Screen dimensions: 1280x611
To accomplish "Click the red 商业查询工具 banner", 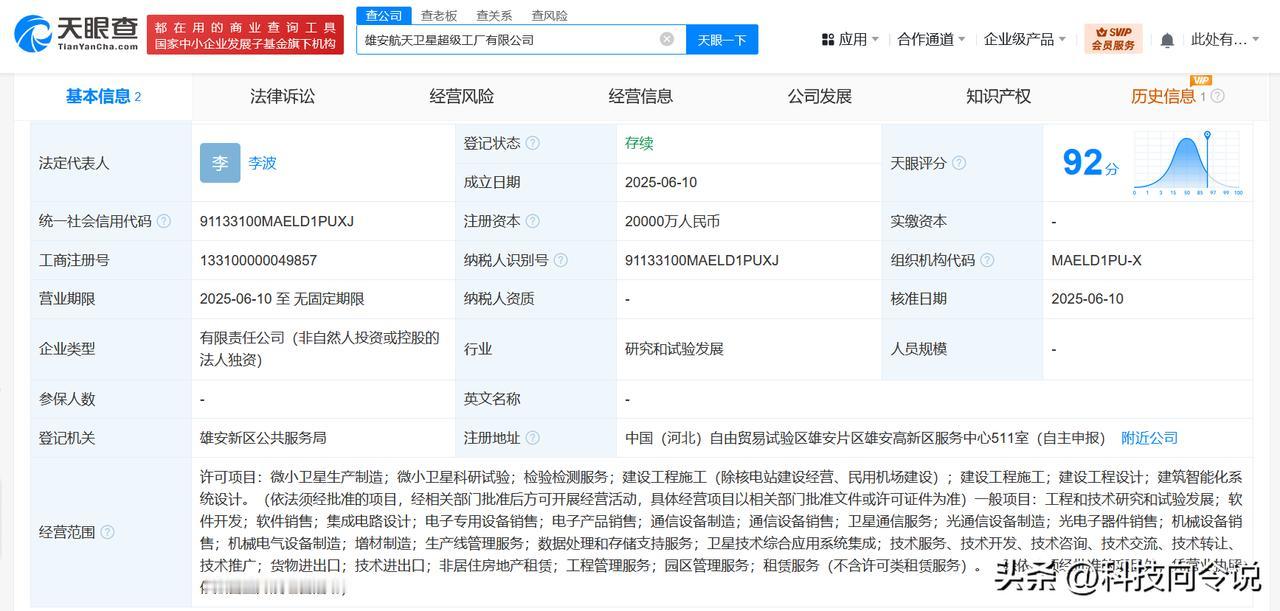I will coord(246,35).
